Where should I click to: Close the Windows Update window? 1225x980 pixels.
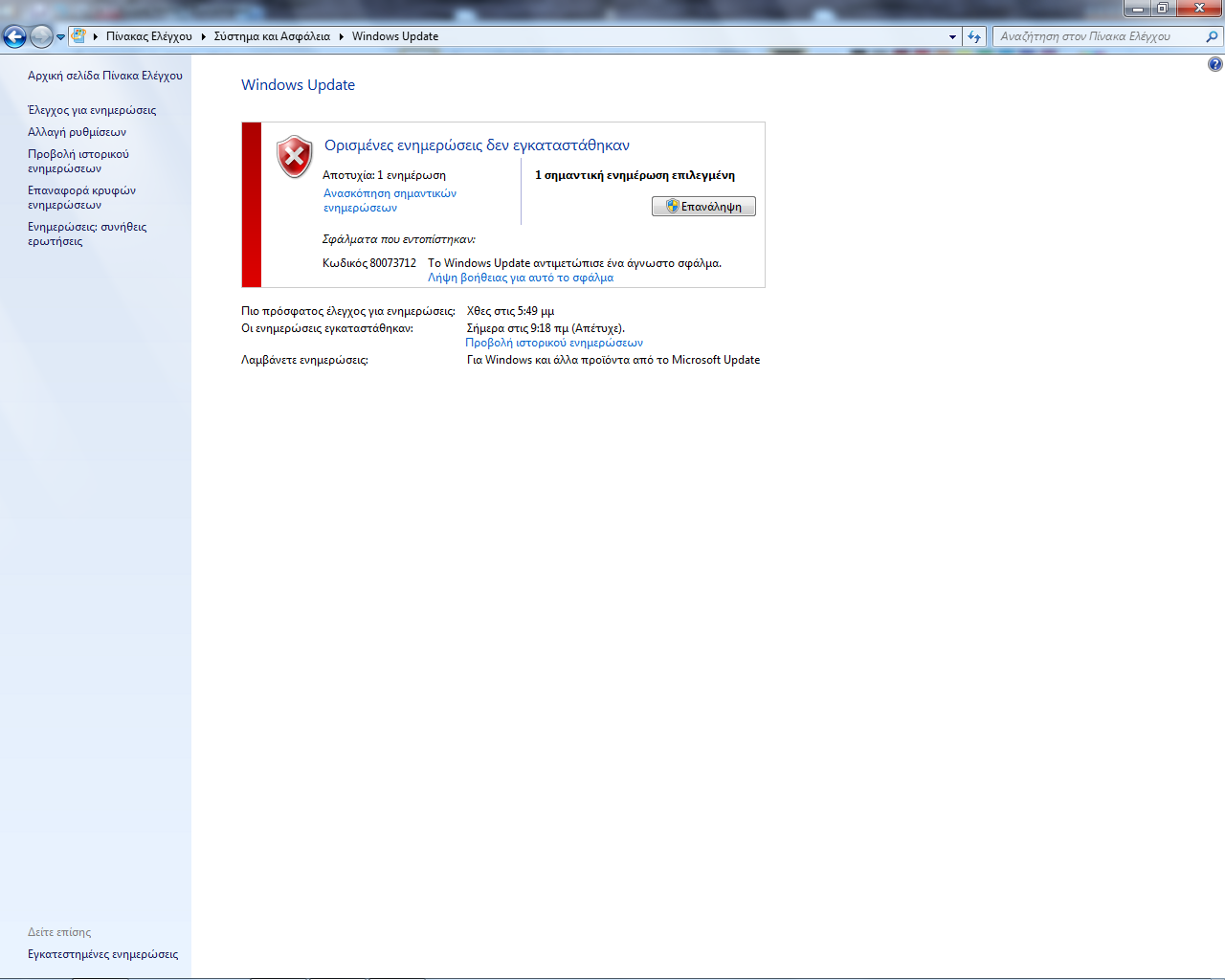(x=1199, y=8)
